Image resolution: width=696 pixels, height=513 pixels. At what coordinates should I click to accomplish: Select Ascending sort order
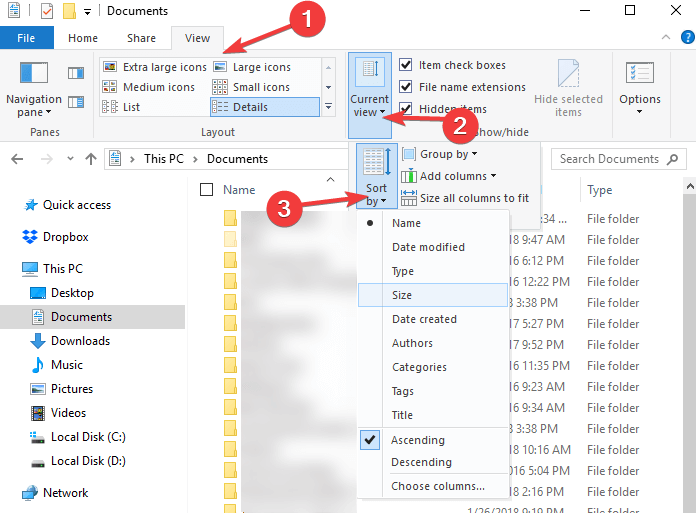click(x=433, y=440)
